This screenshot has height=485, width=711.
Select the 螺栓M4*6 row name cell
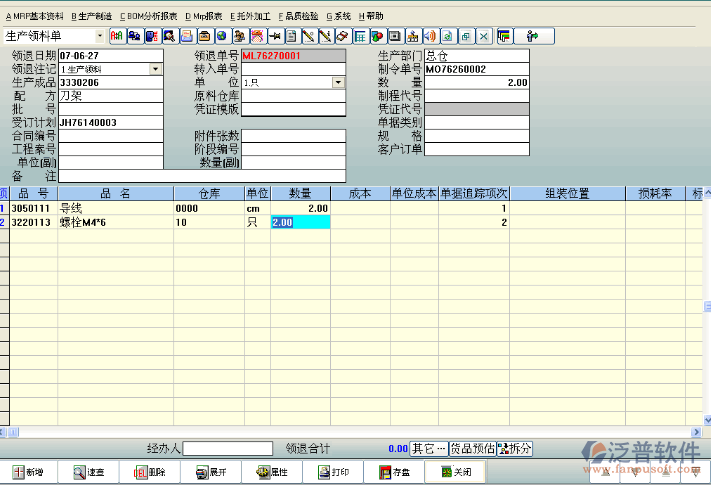point(115,222)
